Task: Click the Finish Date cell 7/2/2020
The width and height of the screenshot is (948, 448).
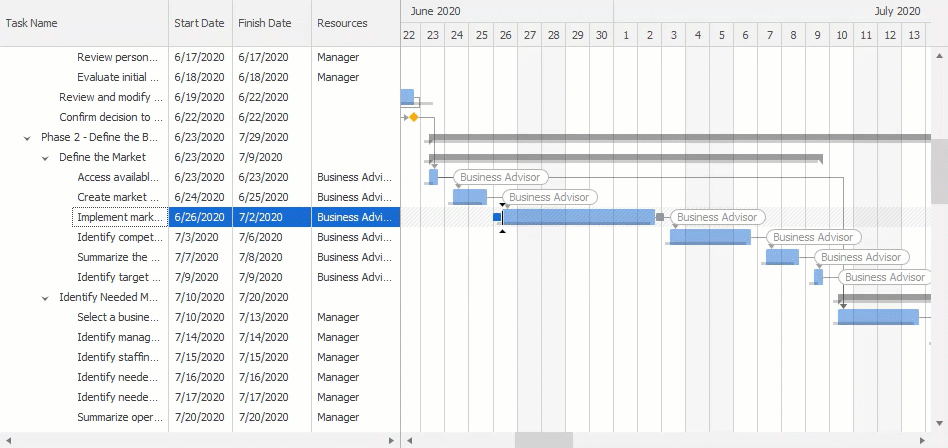Action: [272, 217]
